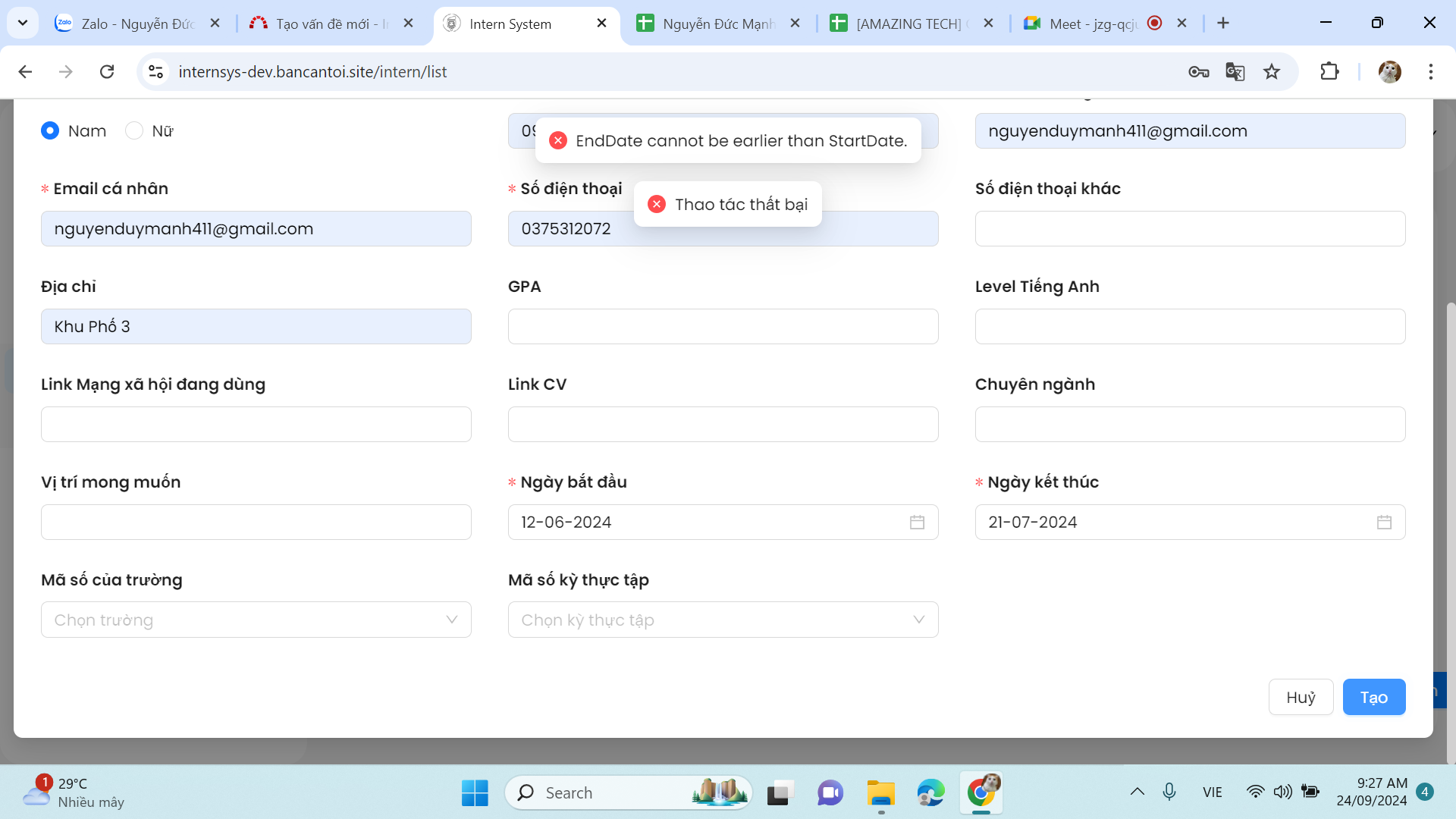Expand the Chọn kỳ thực tập dropdown
The image size is (1456, 819).
pyautogui.click(x=723, y=620)
